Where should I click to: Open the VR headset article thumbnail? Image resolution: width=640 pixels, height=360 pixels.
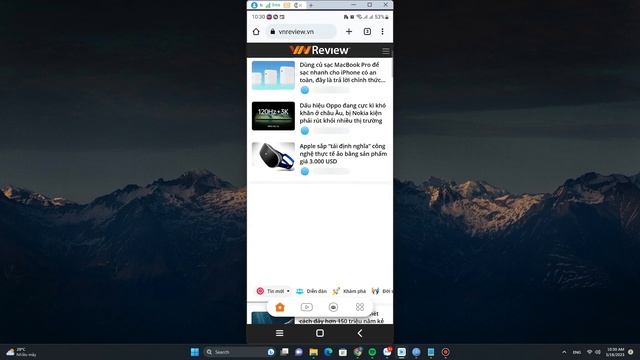(x=273, y=156)
